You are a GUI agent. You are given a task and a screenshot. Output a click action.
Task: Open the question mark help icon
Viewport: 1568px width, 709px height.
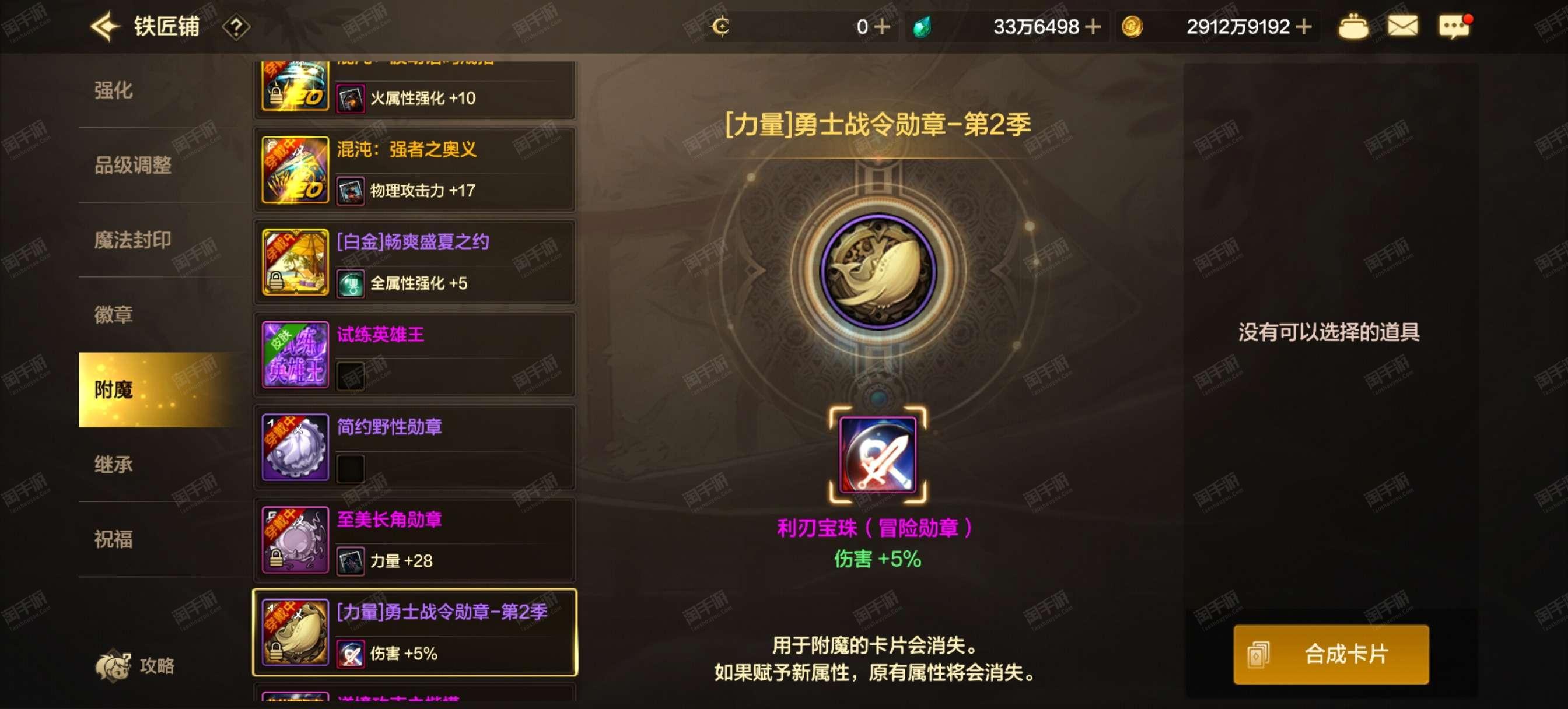[236, 27]
